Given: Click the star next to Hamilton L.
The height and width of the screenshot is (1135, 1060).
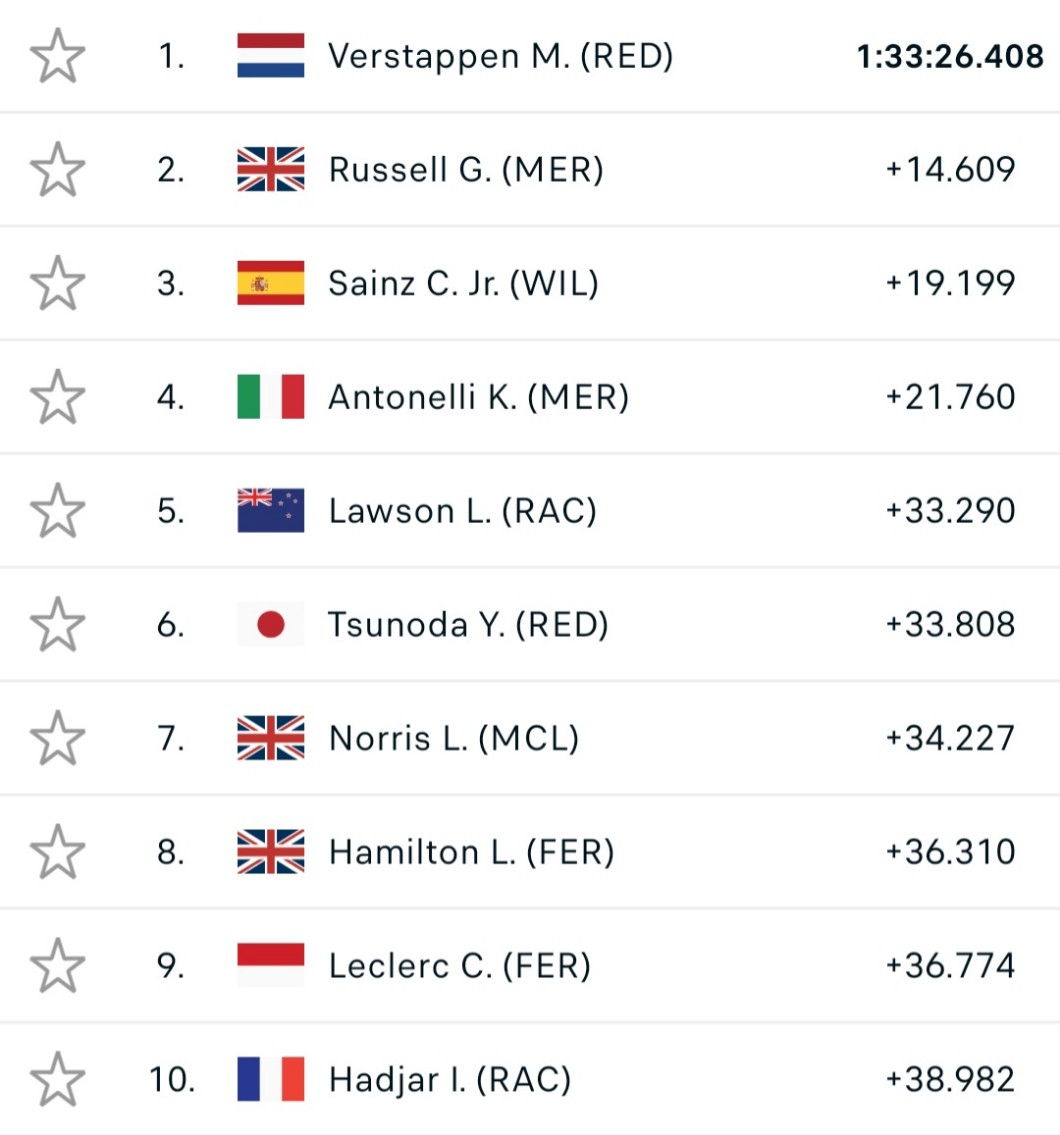Looking at the screenshot, I should 57,852.
